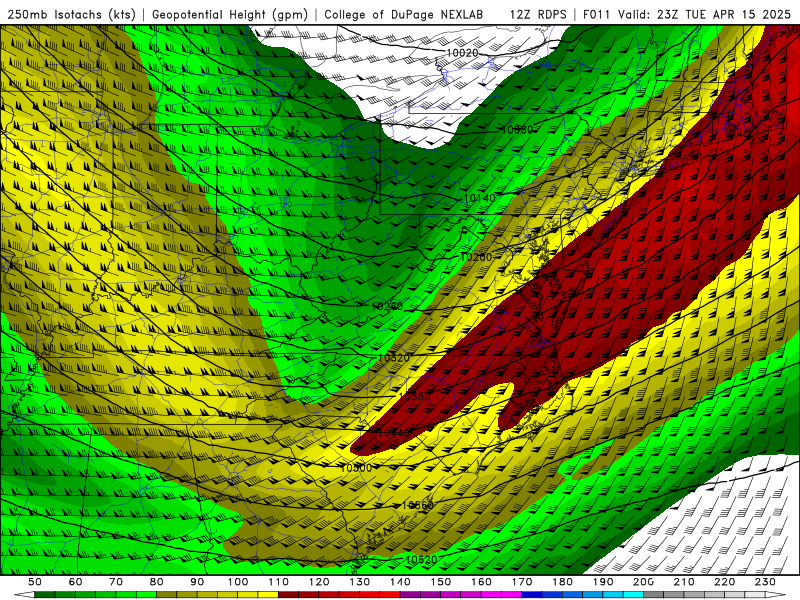
Task: Click the 220 value on the color scale
Action: tap(725, 582)
